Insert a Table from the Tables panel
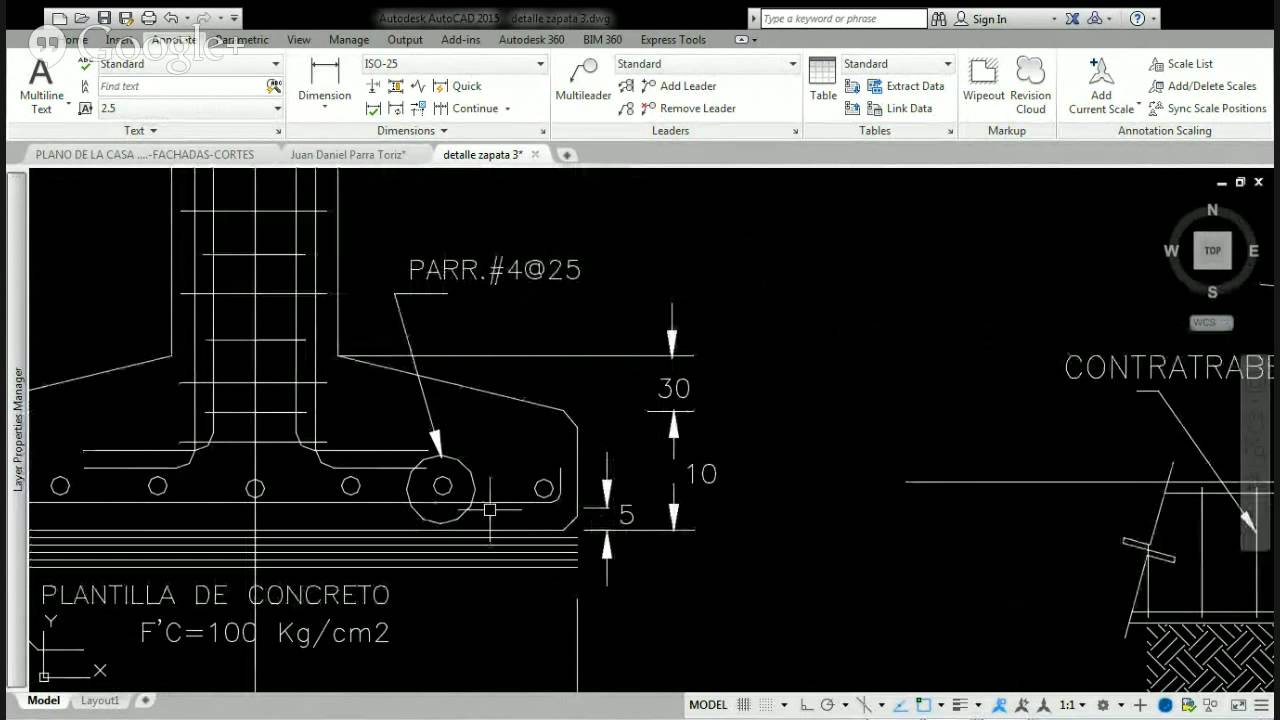 point(823,80)
